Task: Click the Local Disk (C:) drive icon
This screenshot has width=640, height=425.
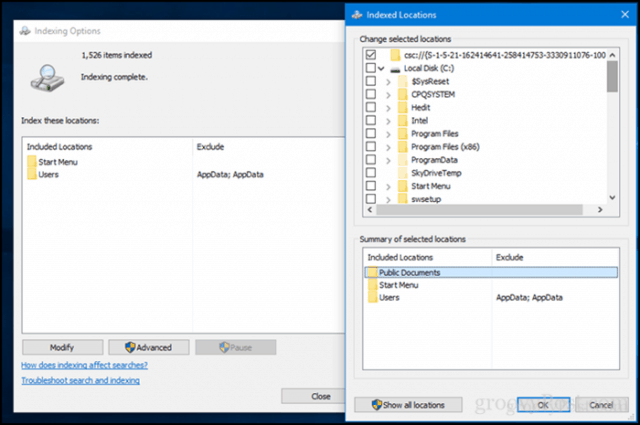Action: pos(395,69)
